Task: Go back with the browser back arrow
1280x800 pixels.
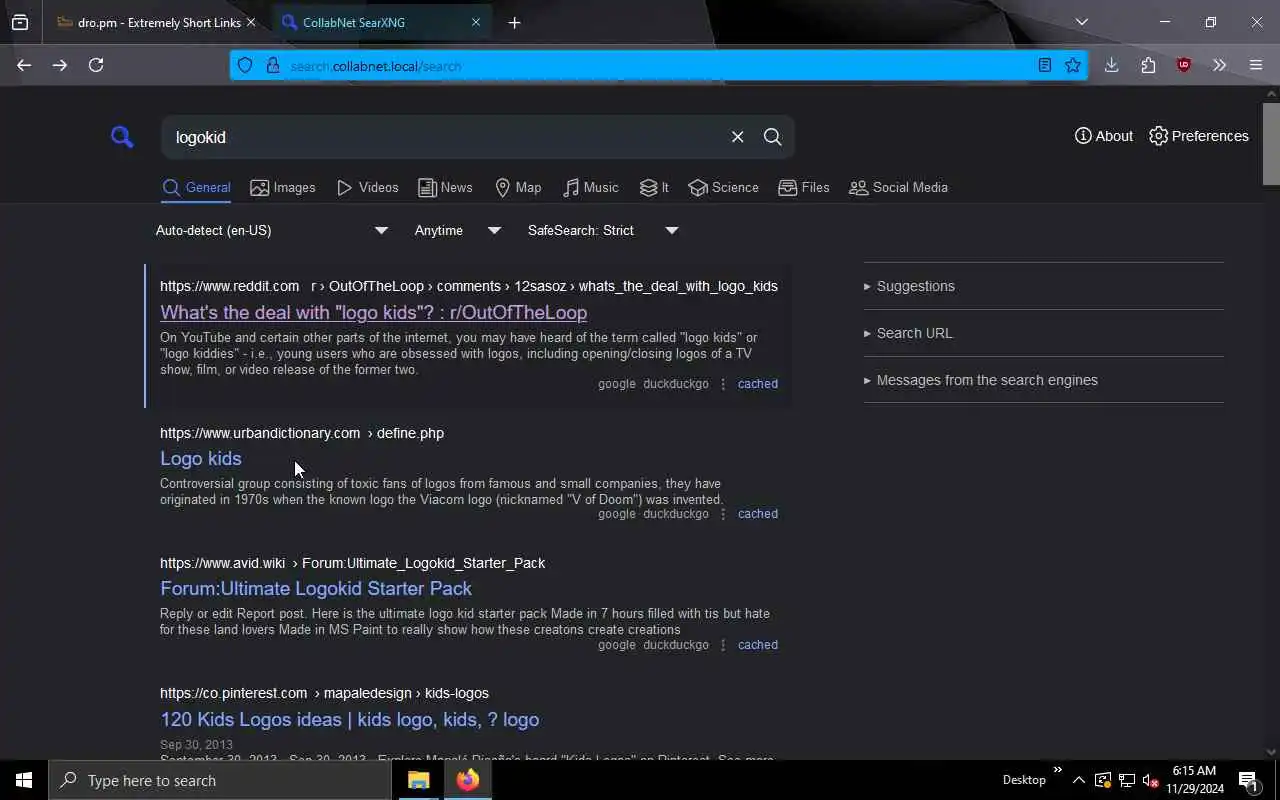Action: click(24, 65)
